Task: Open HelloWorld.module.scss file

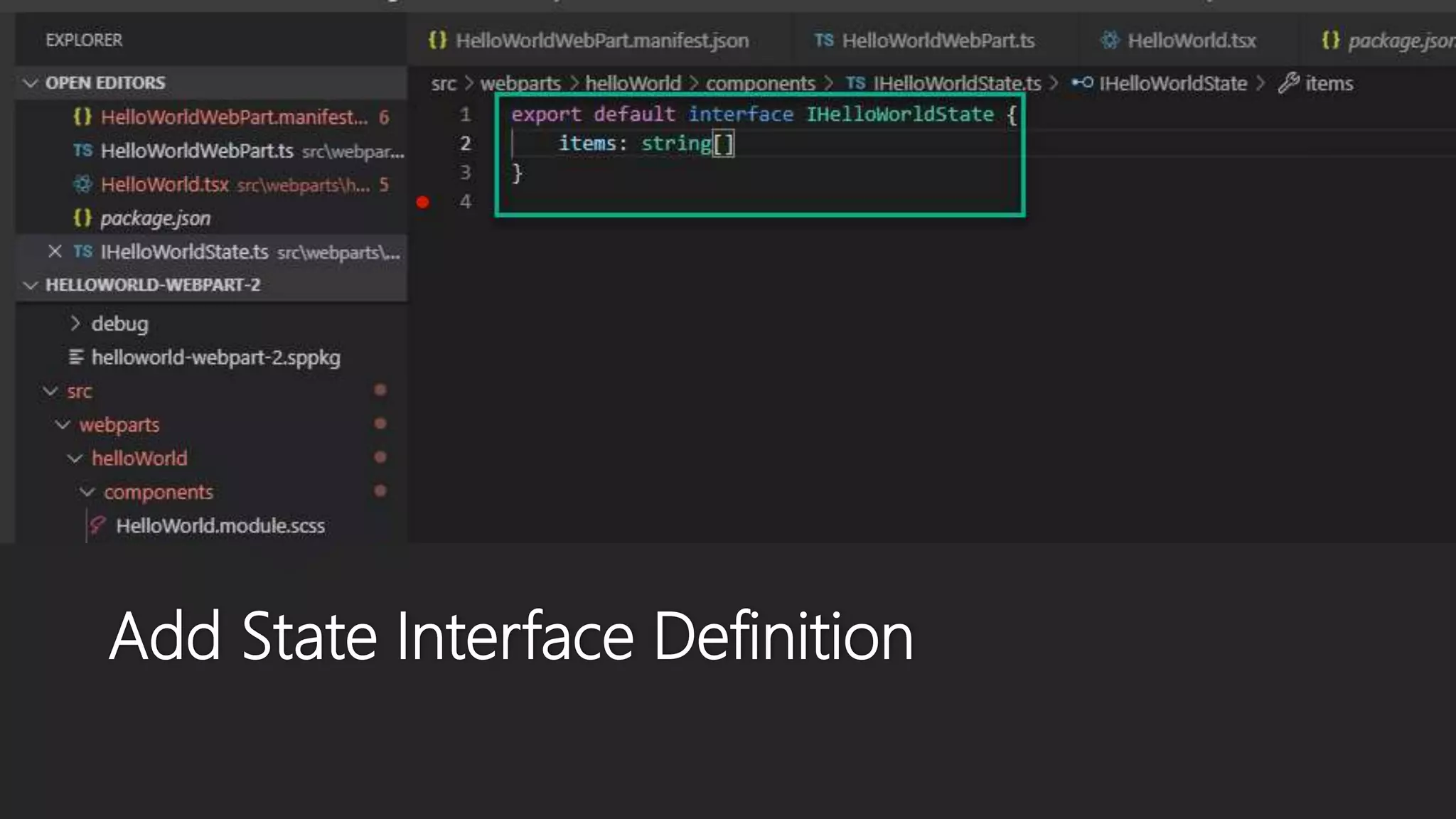Action: [x=220, y=526]
